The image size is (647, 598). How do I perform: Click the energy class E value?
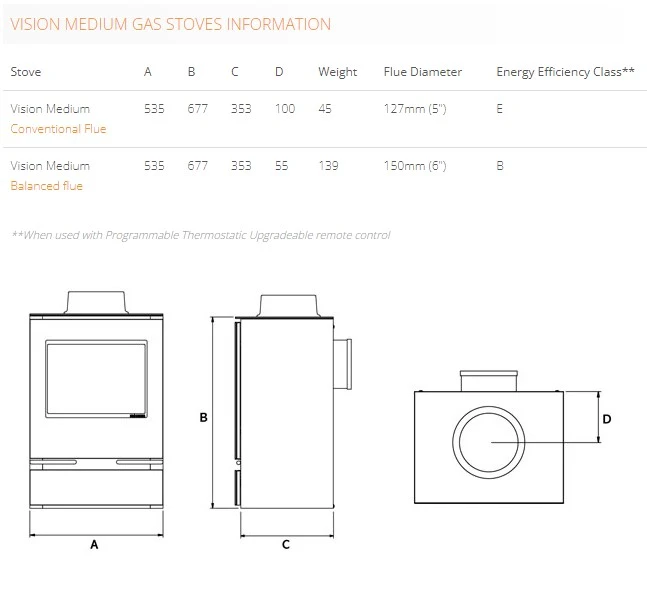tap(500, 109)
